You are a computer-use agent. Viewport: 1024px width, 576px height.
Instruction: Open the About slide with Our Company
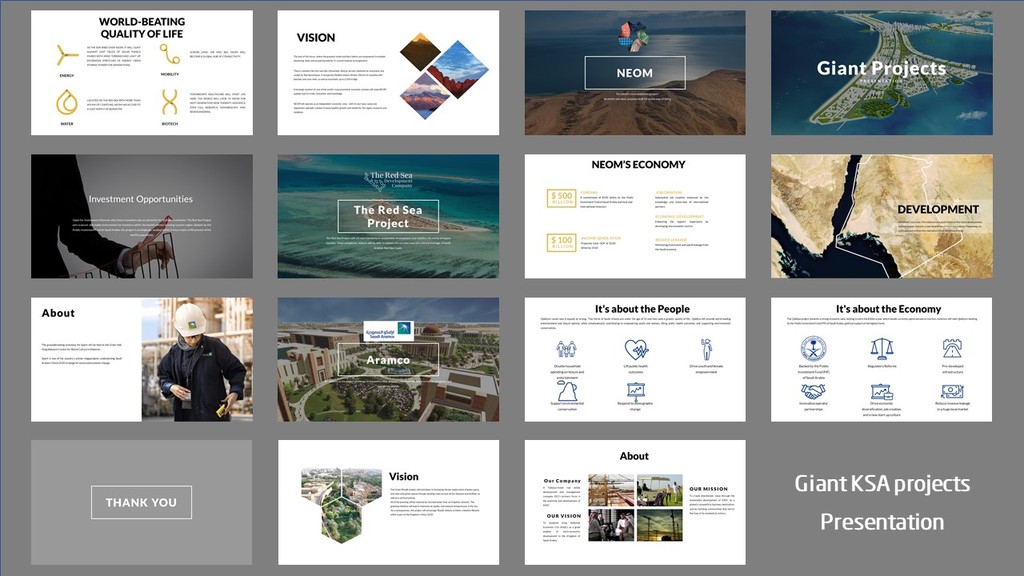click(635, 502)
